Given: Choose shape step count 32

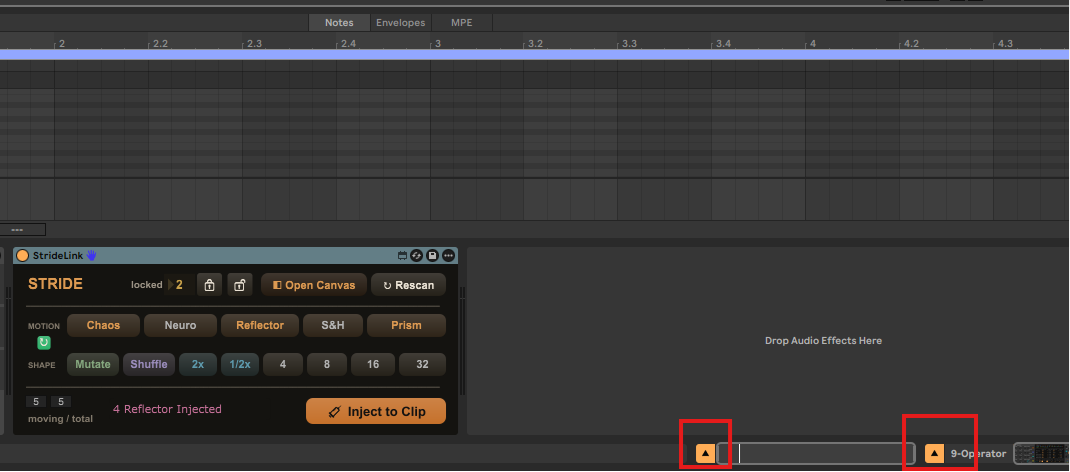Looking at the screenshot, I should (x=422, y=364).
